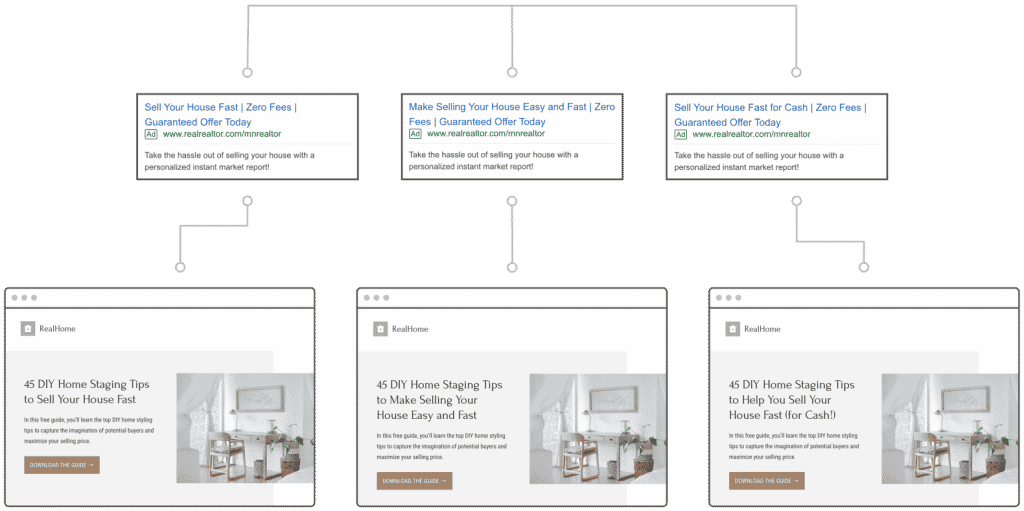Image resolution: width=1024 pixels, height=511 pixels.
Task: Open 'Sell Your House Fast for Cash' ad headline
Action: [770, 114]
